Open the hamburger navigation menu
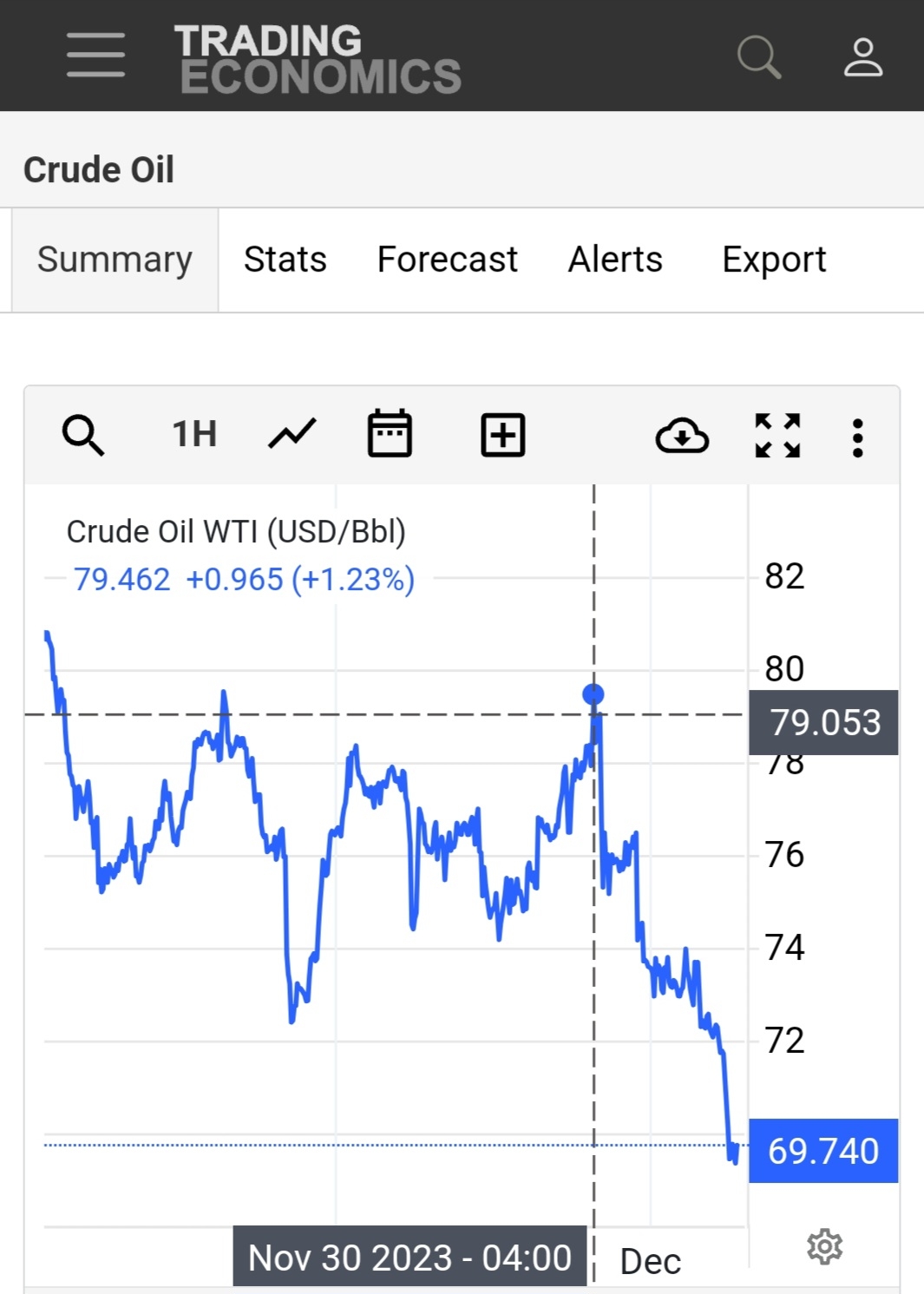Image resolution: width=924 pixels, height=1294 pixels. point(95,56)
